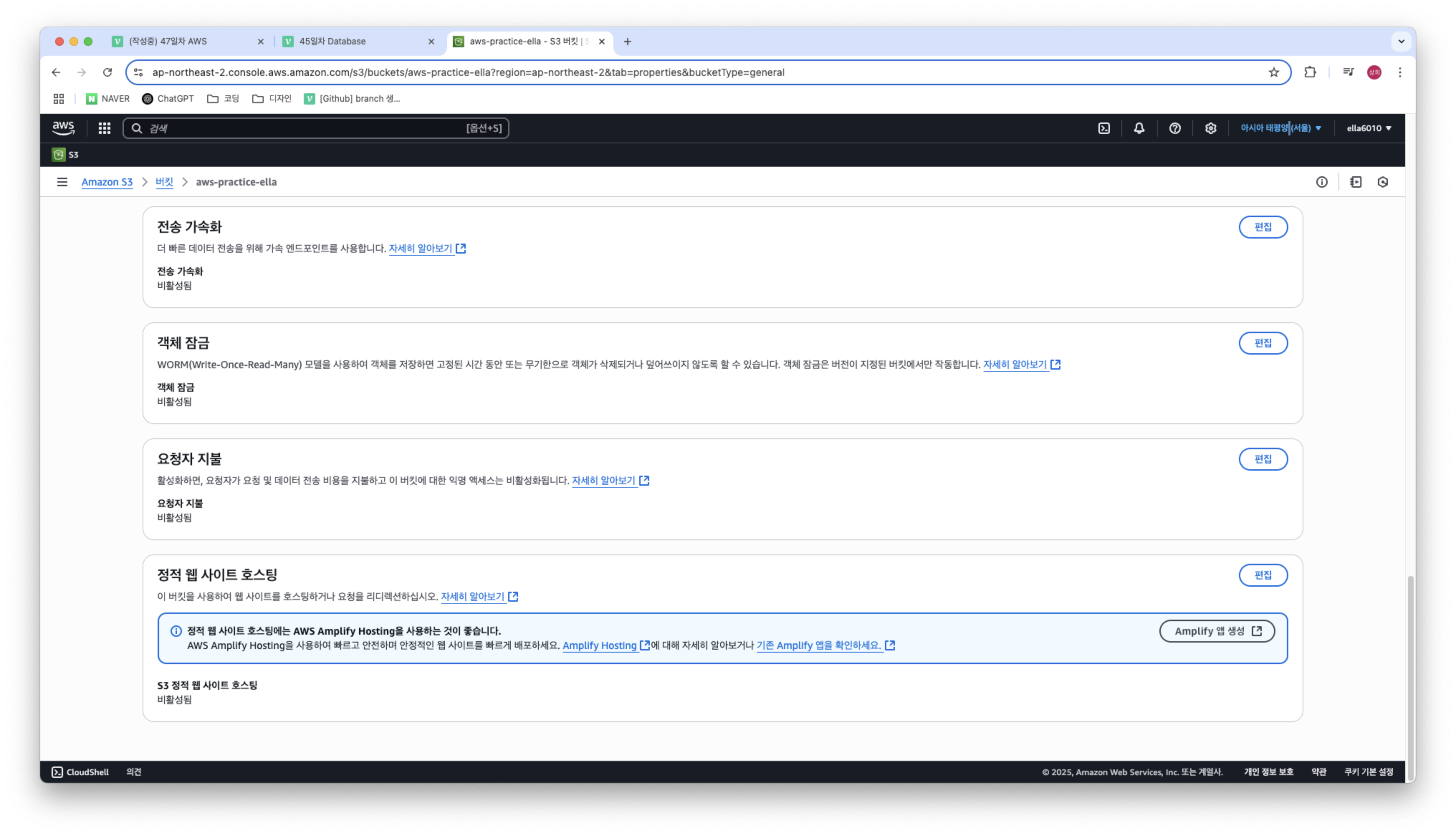Expand the ella6010 account menu

[1369, 128]
